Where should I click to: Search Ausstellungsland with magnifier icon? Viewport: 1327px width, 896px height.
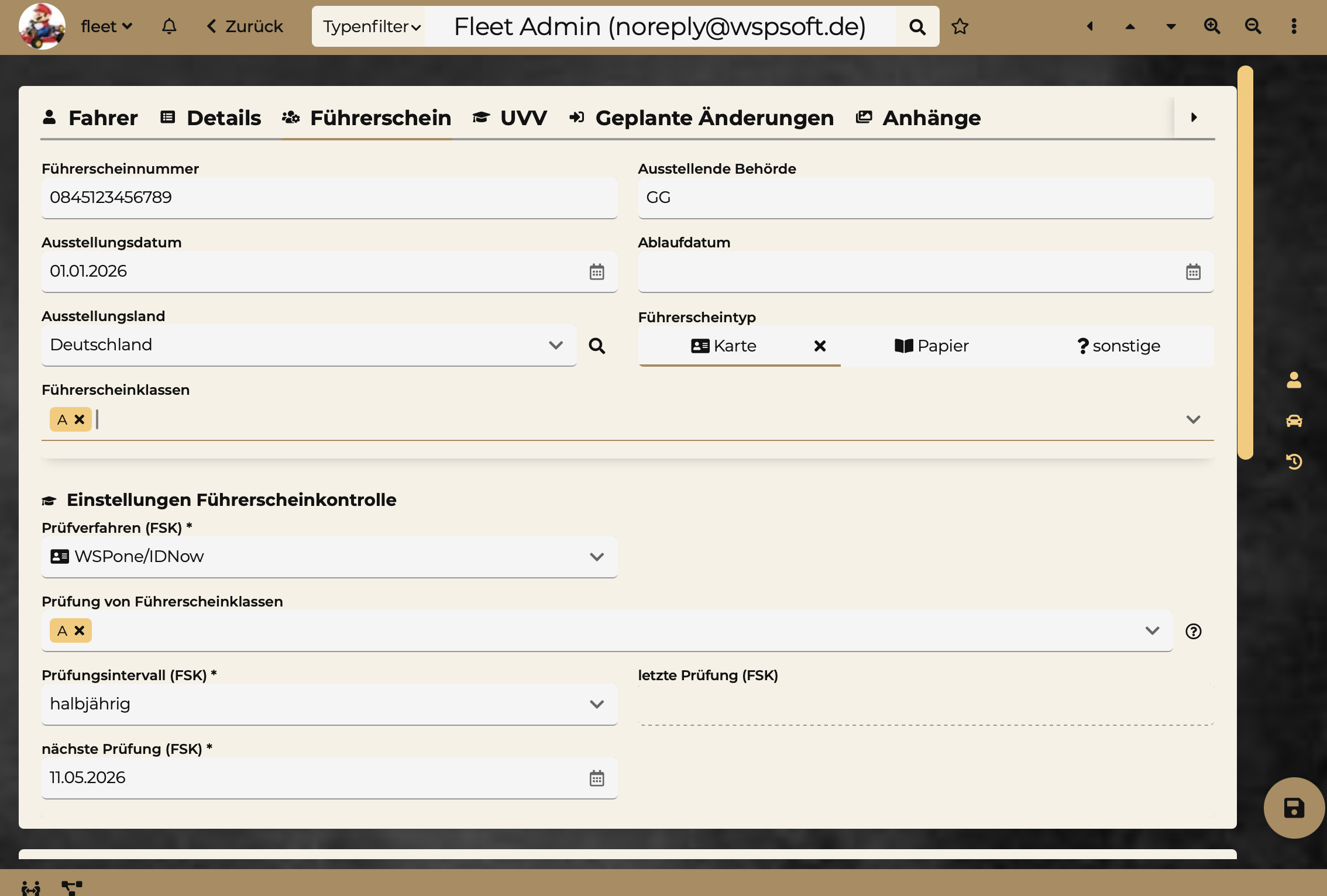tap(597, 346)
